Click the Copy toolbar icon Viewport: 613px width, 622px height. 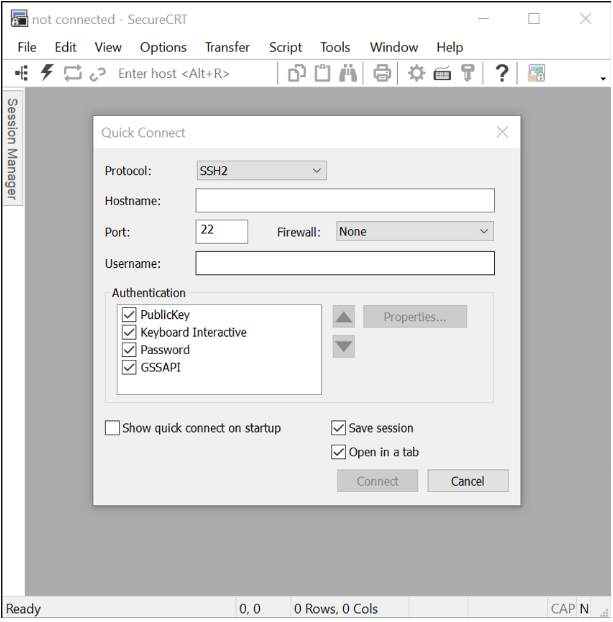tap(297, 73)
